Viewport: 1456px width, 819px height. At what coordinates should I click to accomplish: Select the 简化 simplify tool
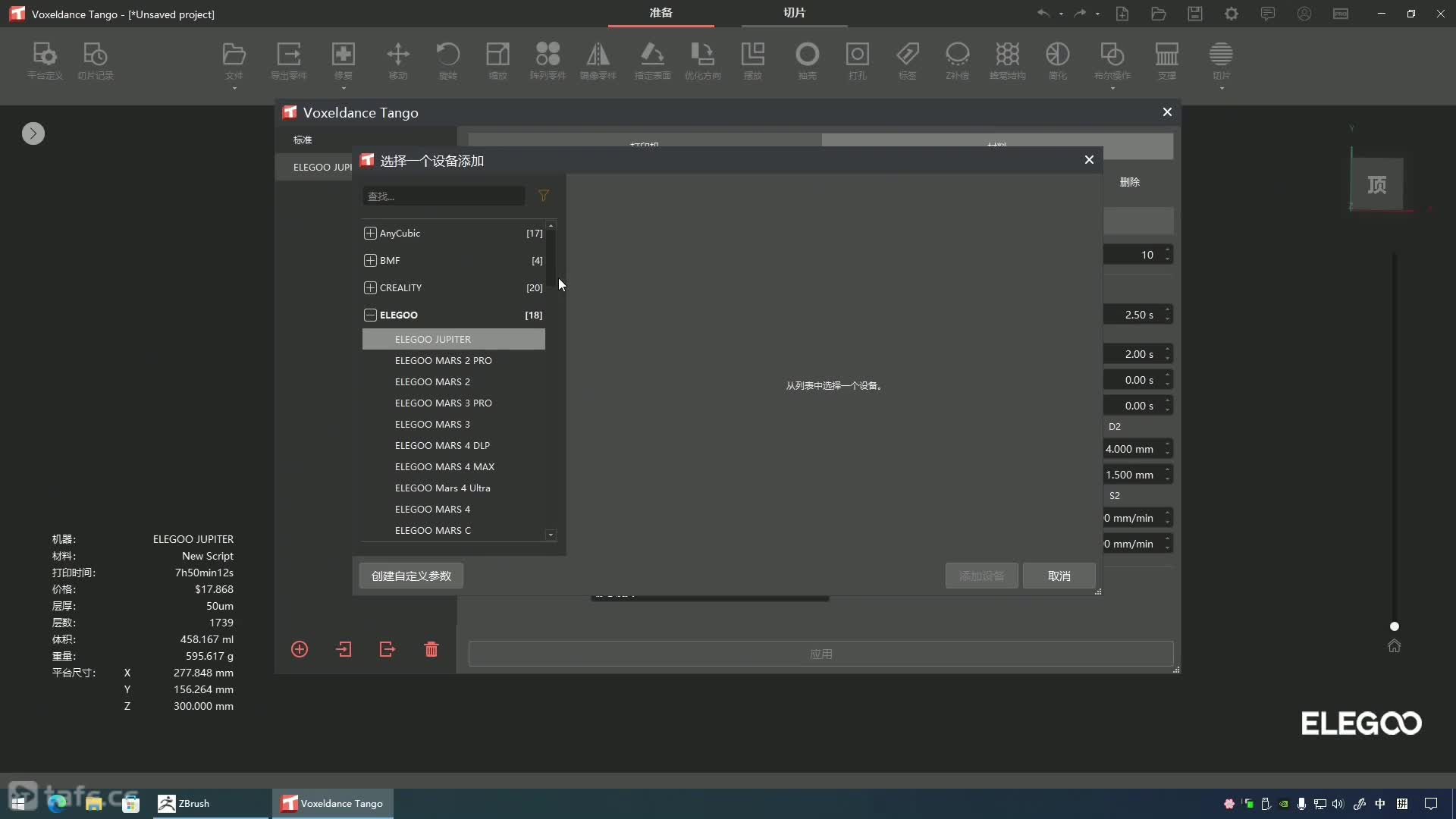1058,61
